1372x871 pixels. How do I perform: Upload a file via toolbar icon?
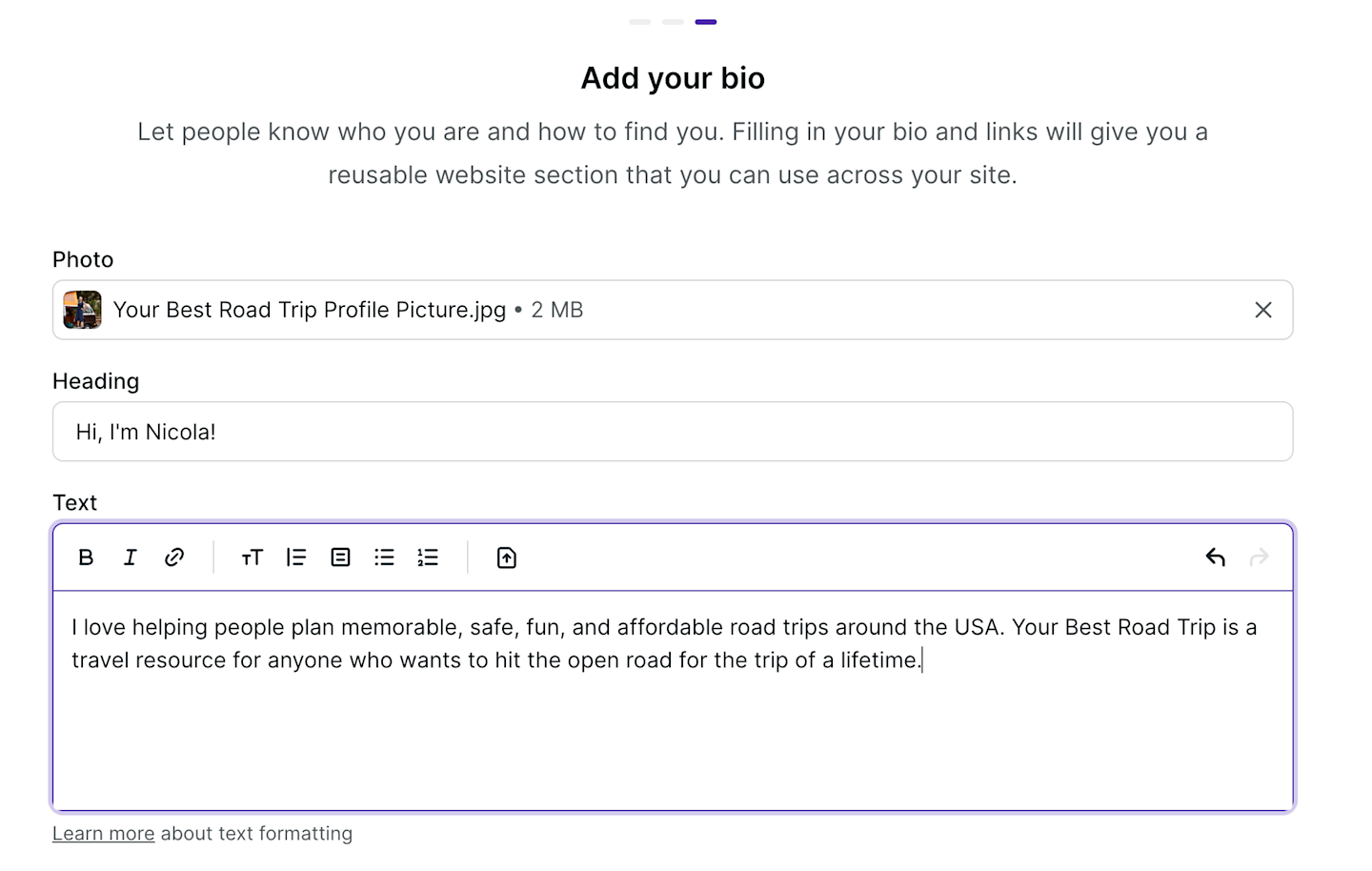pyautogui.click(x=507, y=557)
